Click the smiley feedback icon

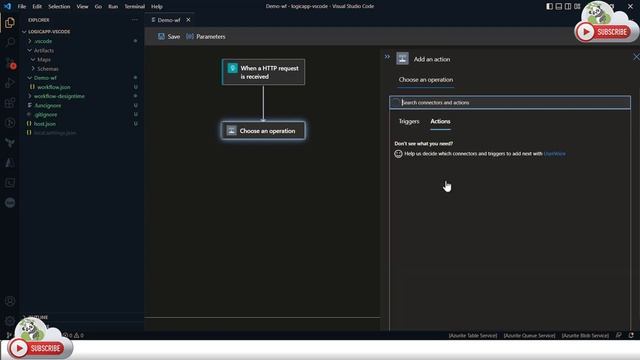pyautogui.click(x=398, y=154)
